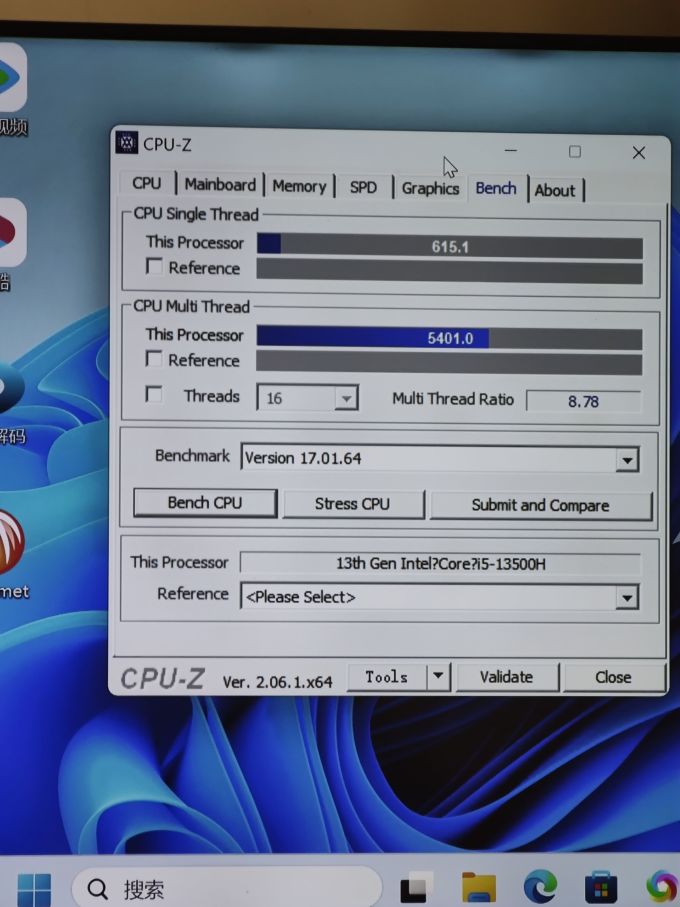Click Submit and Compare button
This screenshot has width=680, height=907.
541,506
